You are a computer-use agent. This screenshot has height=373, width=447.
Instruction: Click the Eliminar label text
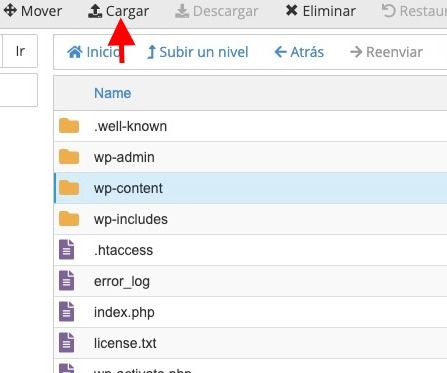tap(329, 11)
